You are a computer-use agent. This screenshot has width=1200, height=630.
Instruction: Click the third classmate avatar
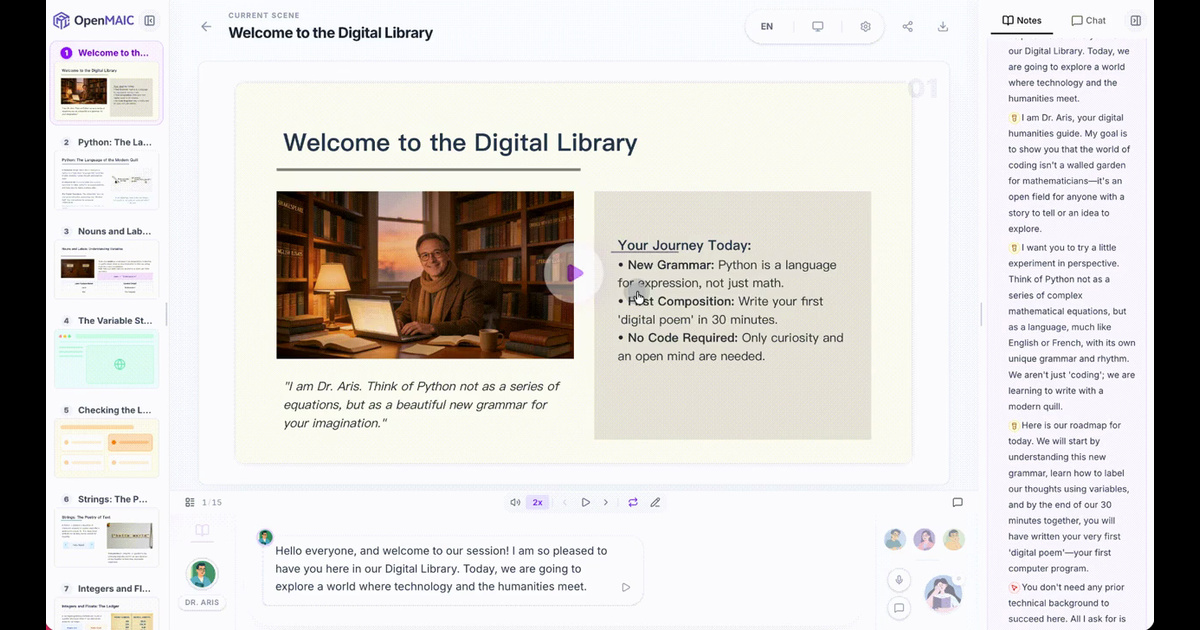click(954, 540)
